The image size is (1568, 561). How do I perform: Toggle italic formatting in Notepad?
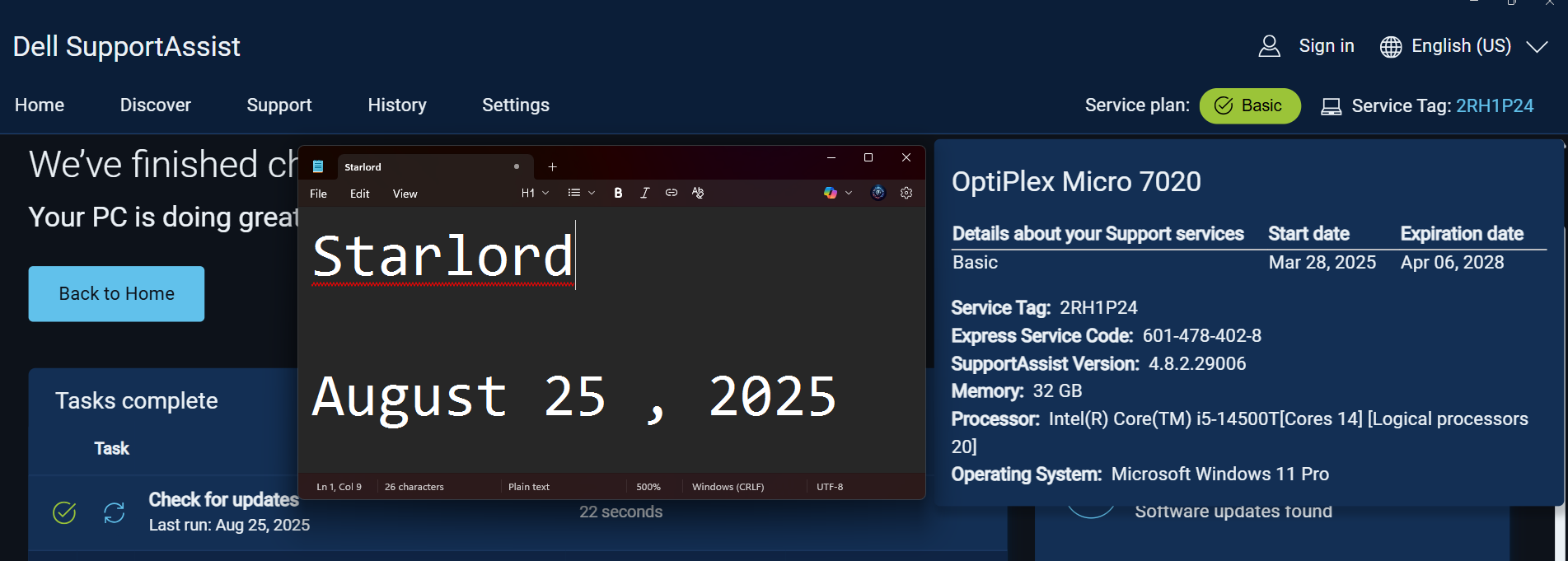[644, 193]
